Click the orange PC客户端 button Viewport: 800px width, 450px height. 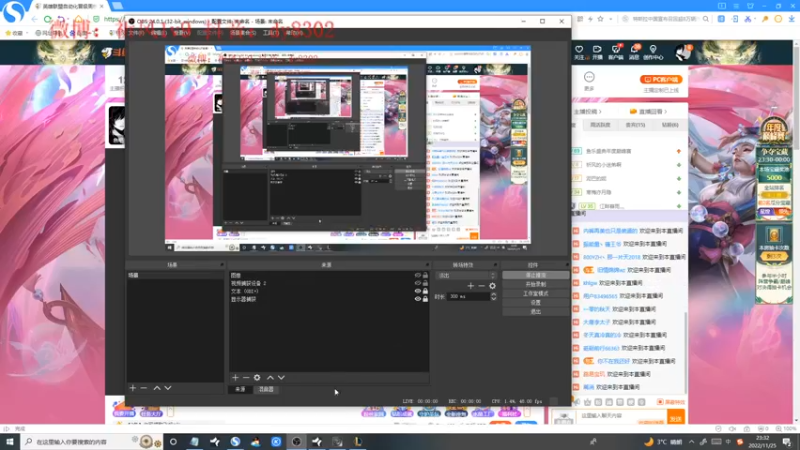tap(661, 80)
